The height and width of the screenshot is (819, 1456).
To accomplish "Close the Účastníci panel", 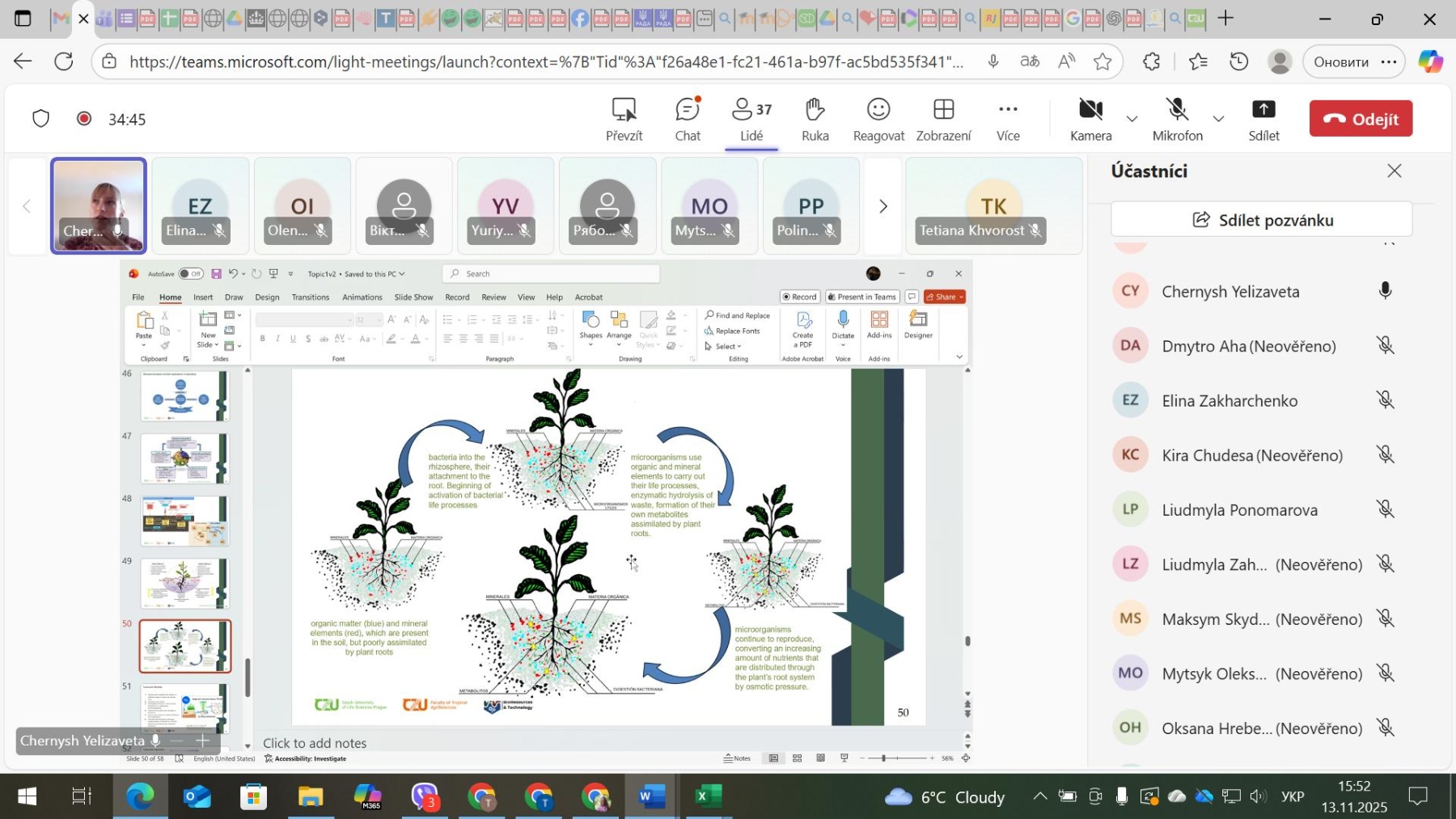I will (x=1394, y=171).
